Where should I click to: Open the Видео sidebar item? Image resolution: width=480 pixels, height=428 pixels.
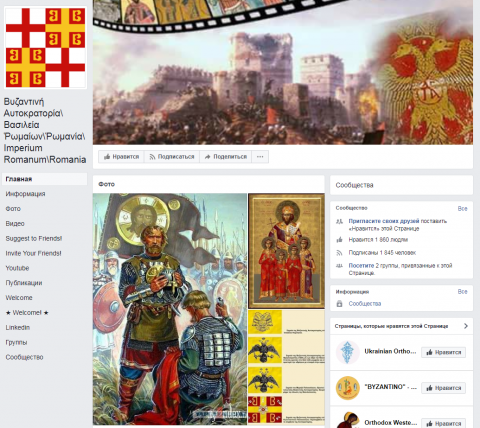15,224
